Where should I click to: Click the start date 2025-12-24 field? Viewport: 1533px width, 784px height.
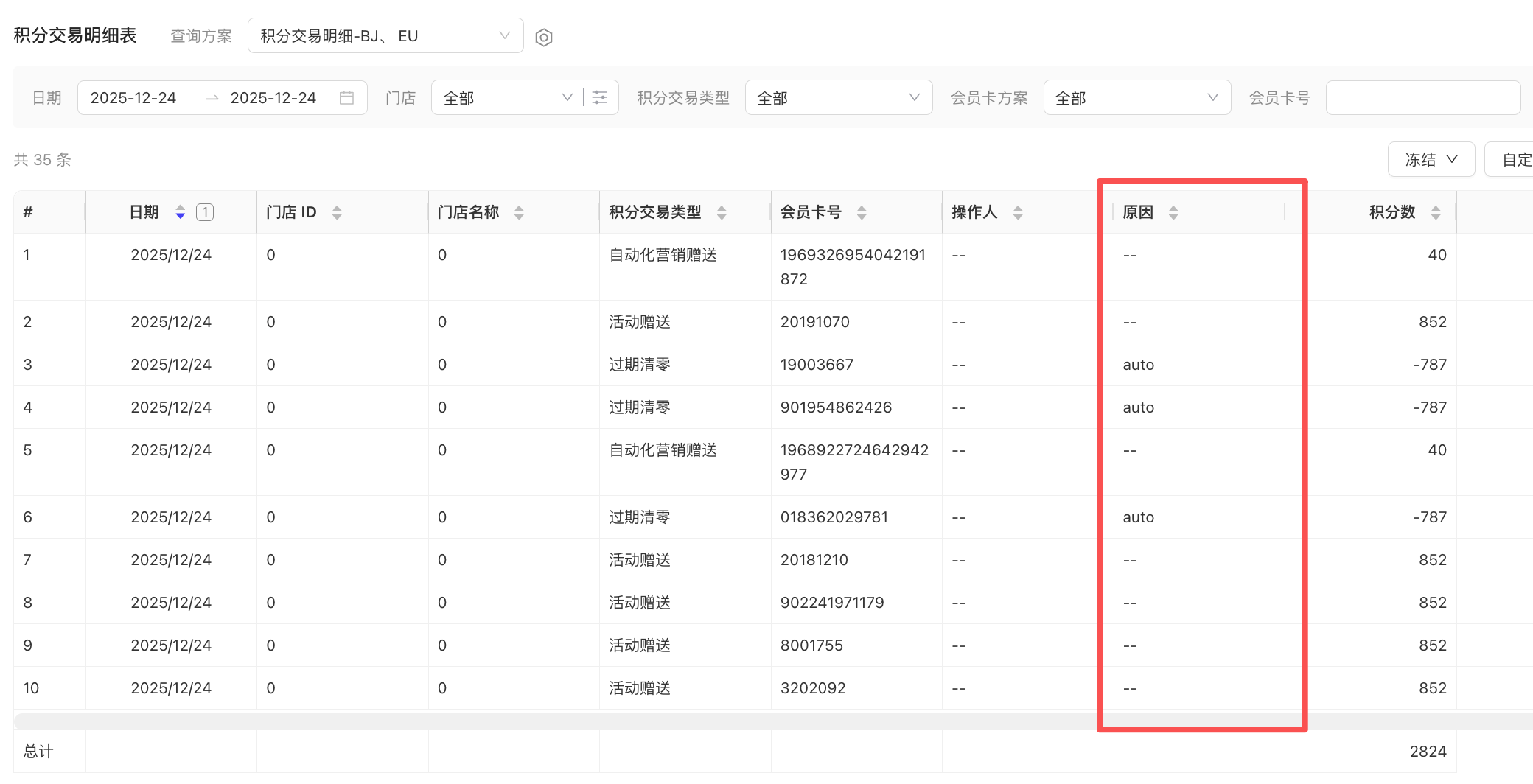tap(133, 98)
